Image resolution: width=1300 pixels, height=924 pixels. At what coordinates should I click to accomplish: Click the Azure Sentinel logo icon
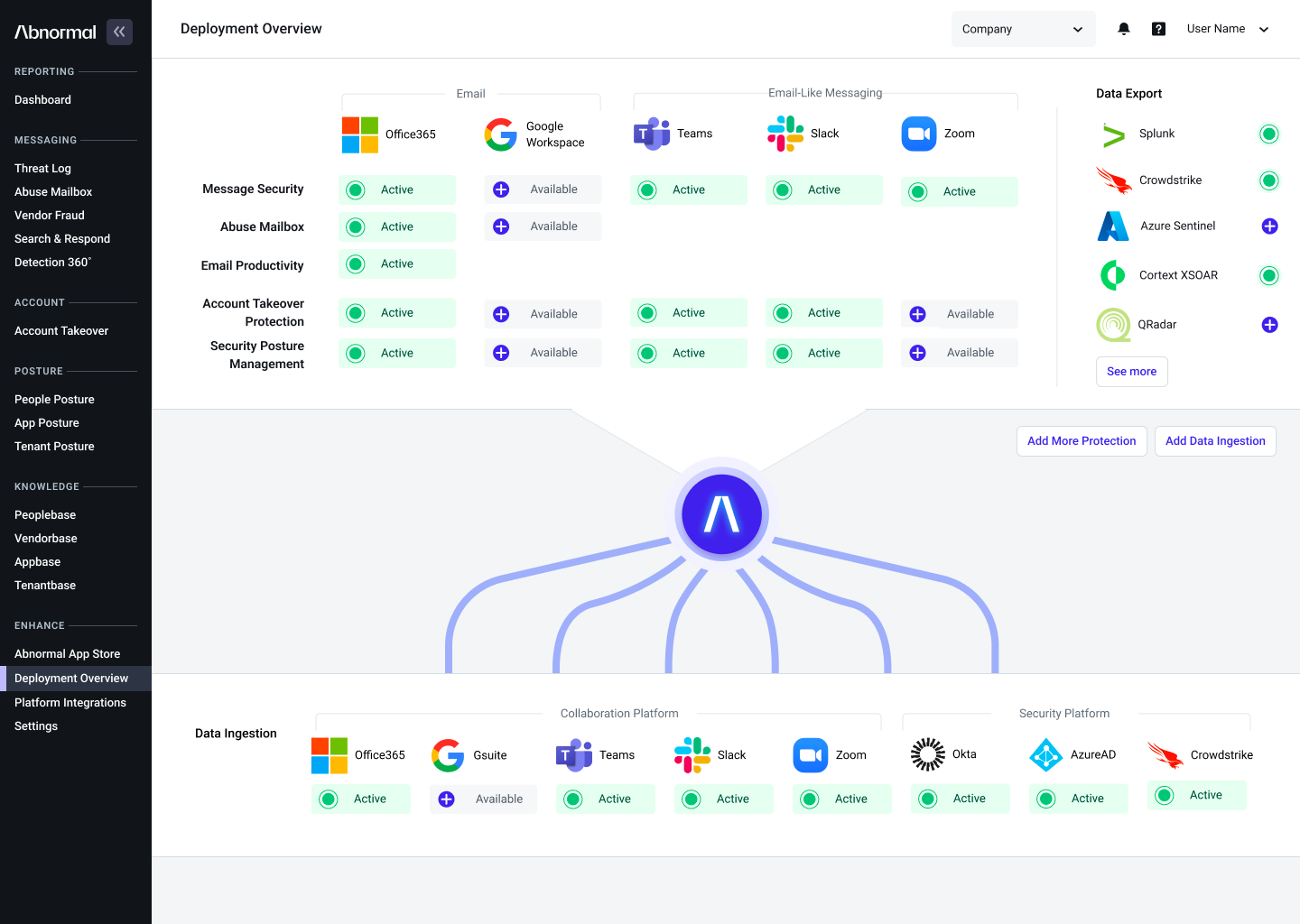click(x=1113, y=226)
